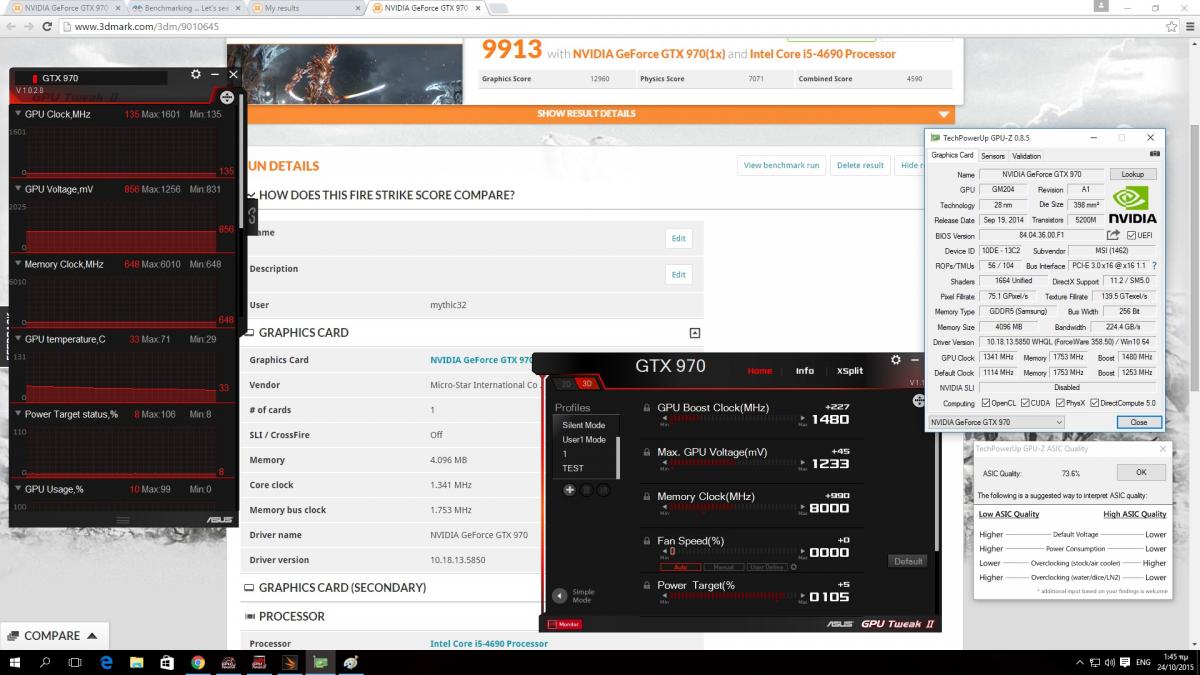The image size is (1200, 675).
Task: Click the move handle in GPU Tweak main window
Action: click(x=919, y=401)
